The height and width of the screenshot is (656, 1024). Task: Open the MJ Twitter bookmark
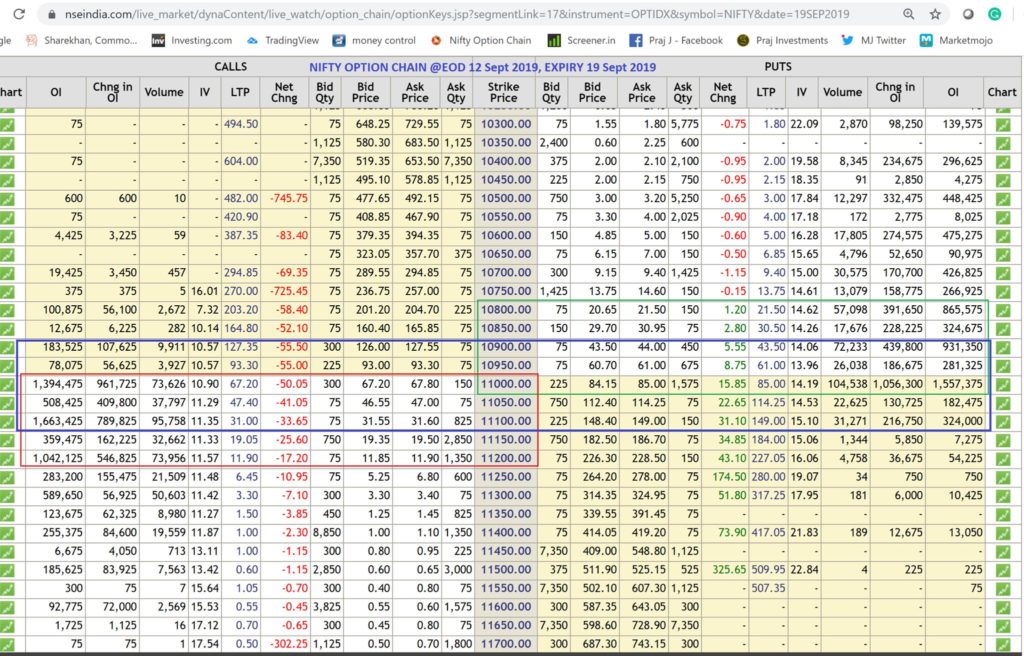[874, 41]
